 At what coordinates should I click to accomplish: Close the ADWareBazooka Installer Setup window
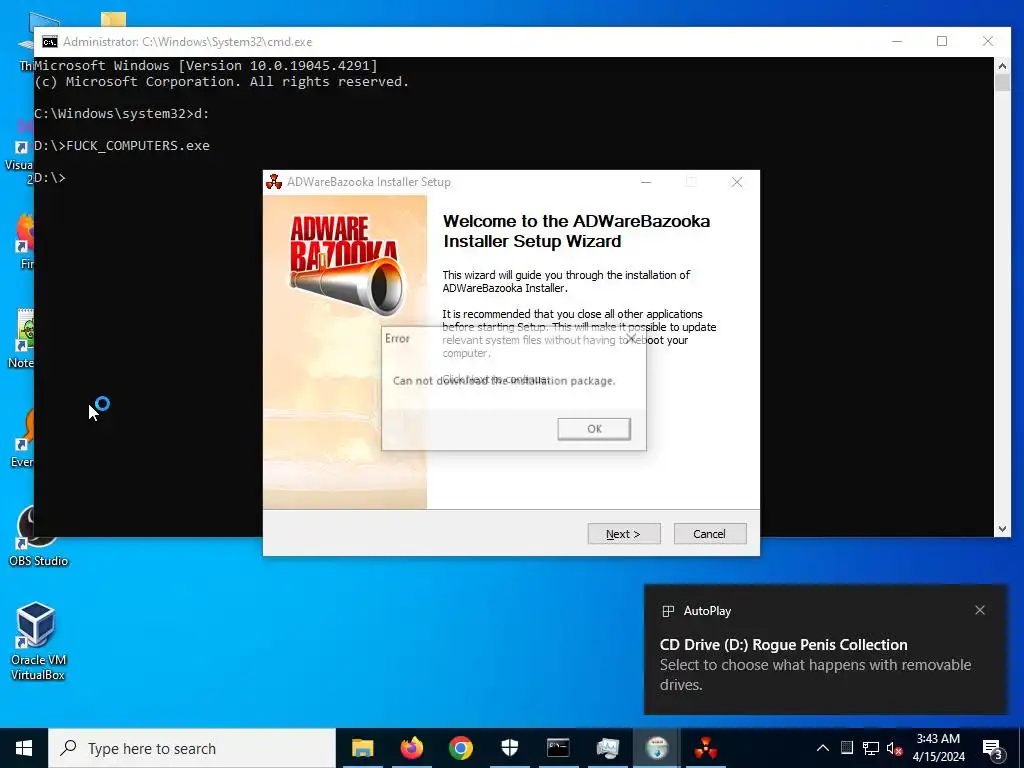coord(737,182)
